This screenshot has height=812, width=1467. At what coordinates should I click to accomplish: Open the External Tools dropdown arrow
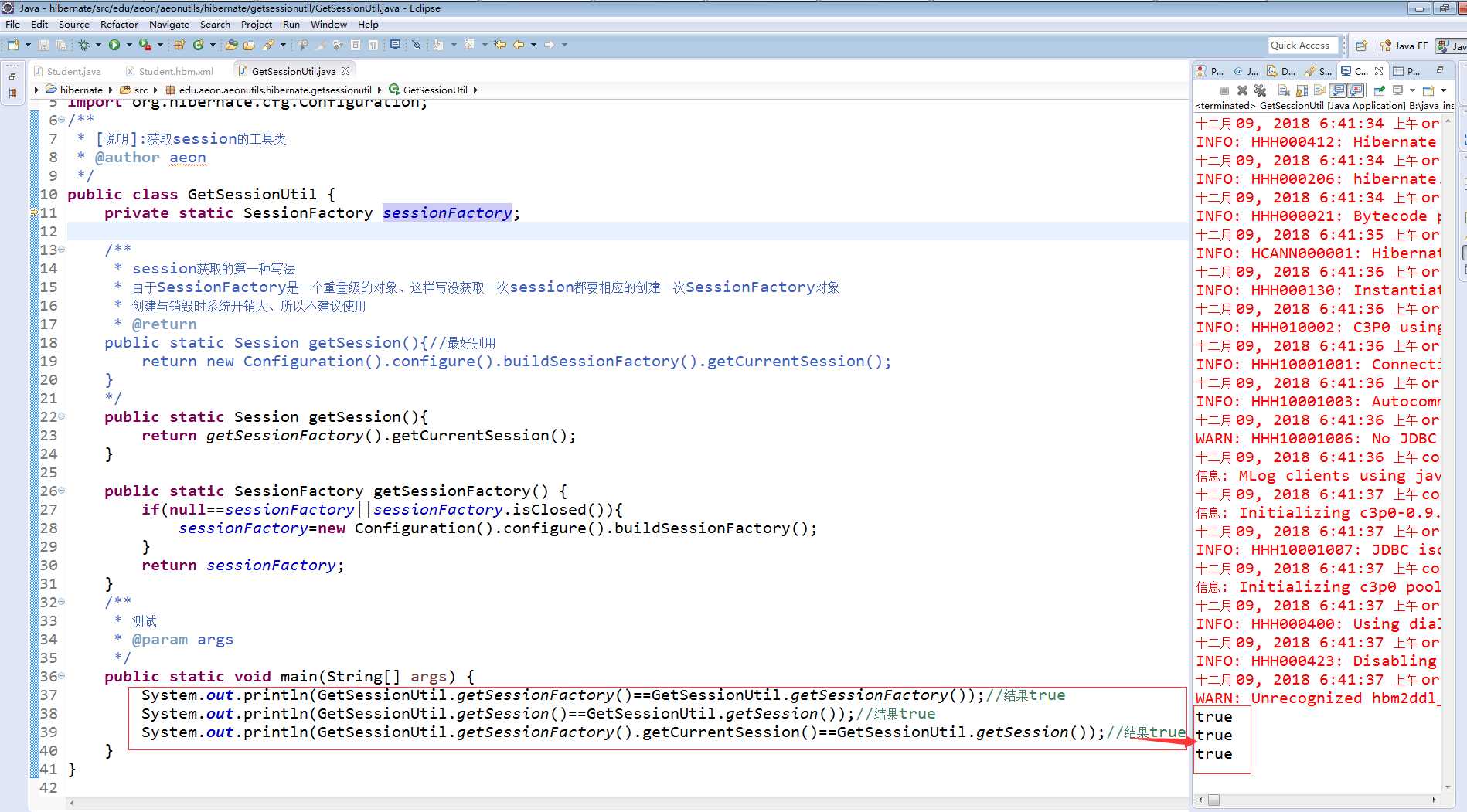pos(160,45)
